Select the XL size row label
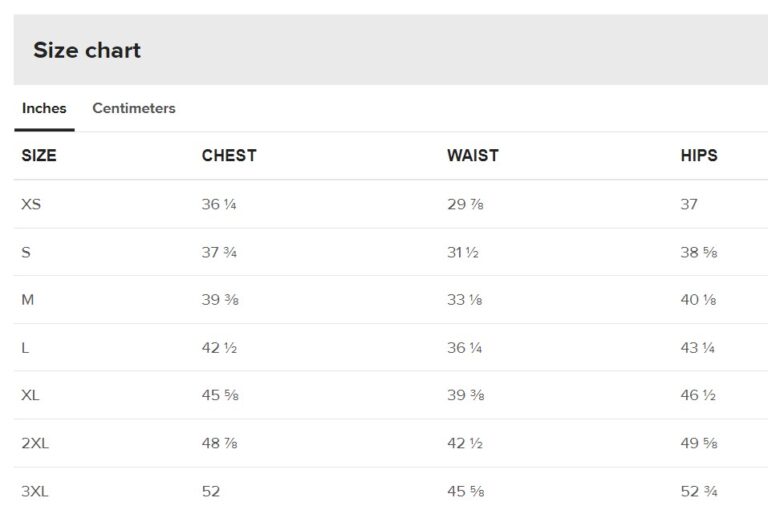The height and width of the screenshot is (514, 768). point(30,395)
